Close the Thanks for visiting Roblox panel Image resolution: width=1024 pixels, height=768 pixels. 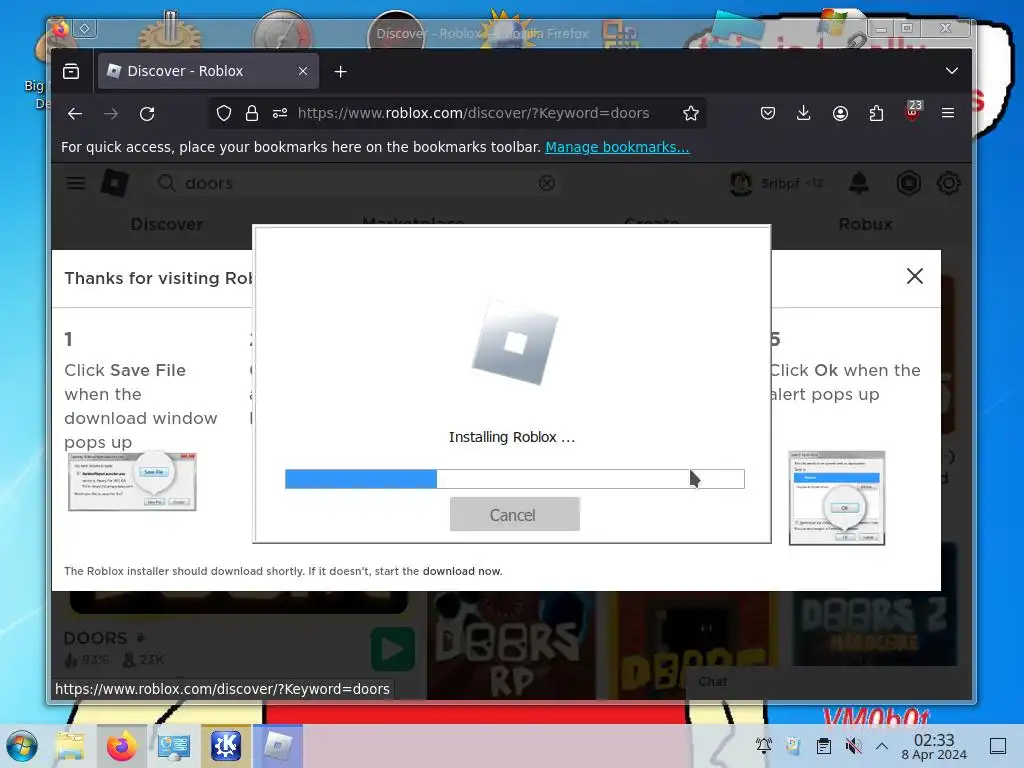coord(914,276)
